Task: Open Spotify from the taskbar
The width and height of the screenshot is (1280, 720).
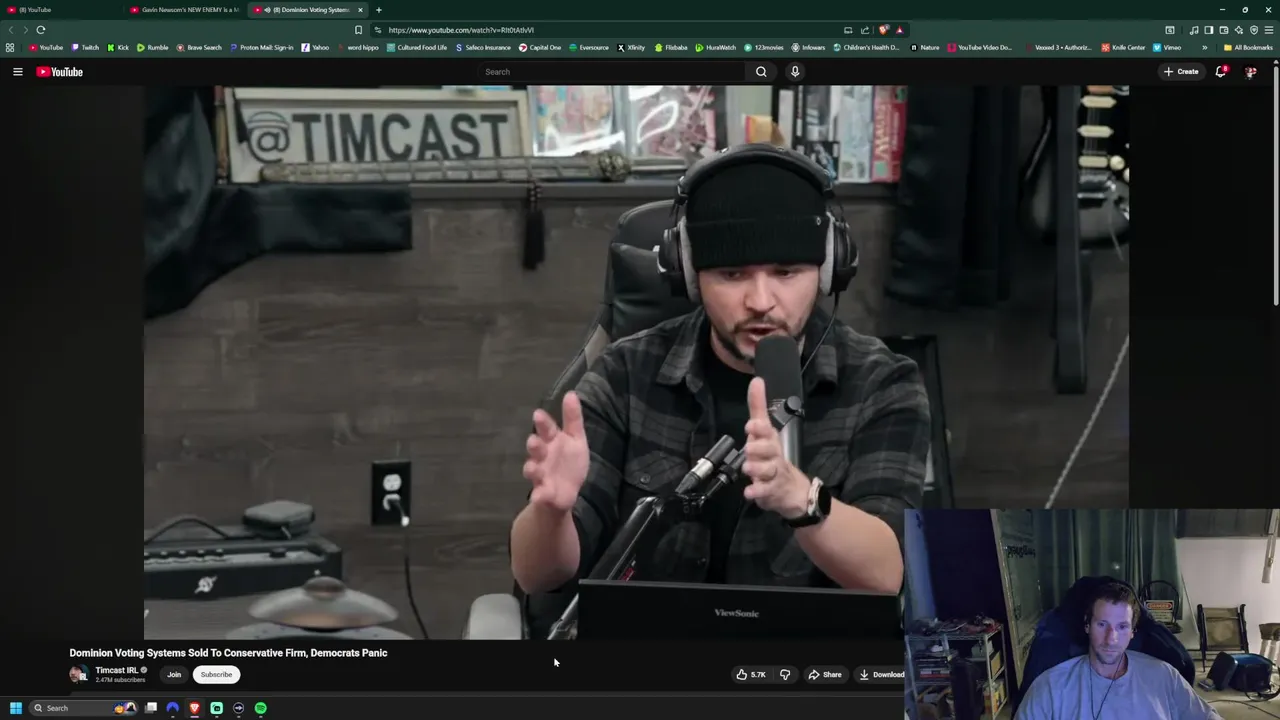Action: (x=260, y=708)
